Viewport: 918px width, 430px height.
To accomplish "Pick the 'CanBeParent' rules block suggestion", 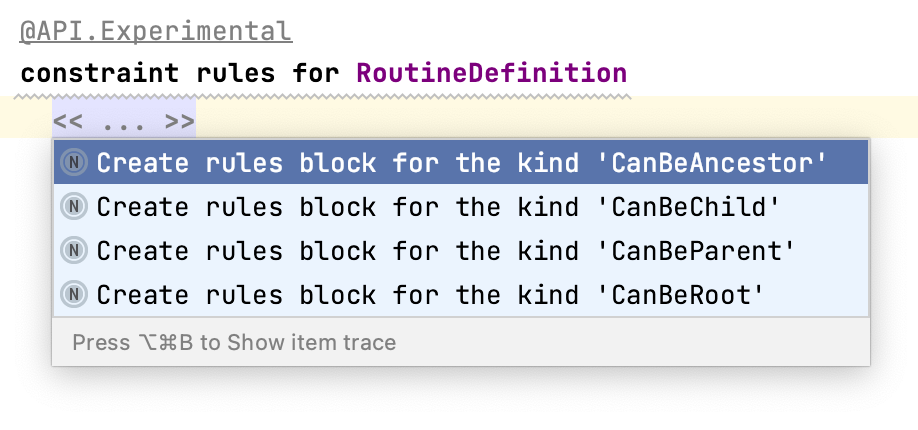I will tap(445, 251).
